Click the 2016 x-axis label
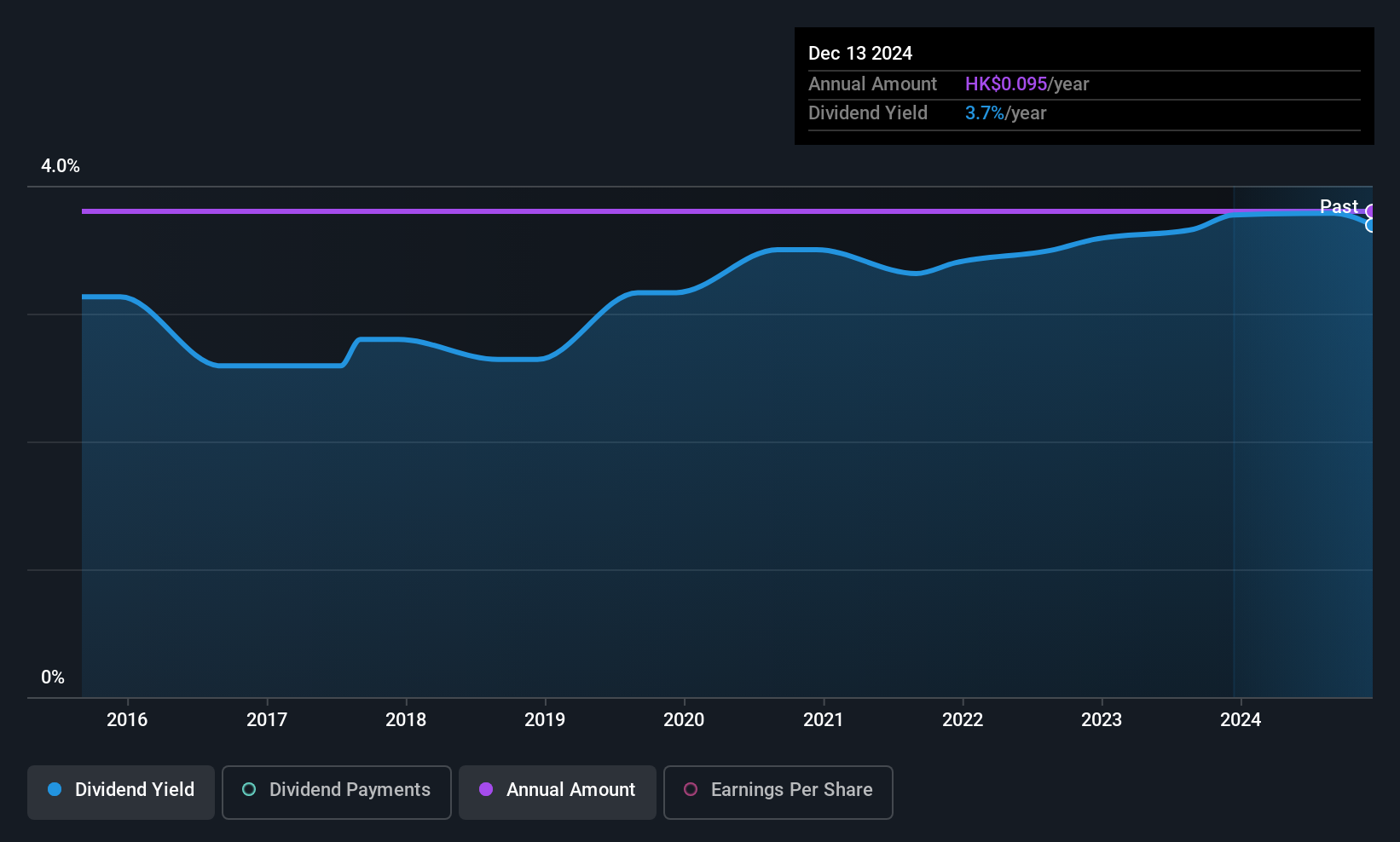 tap(127, 719)
